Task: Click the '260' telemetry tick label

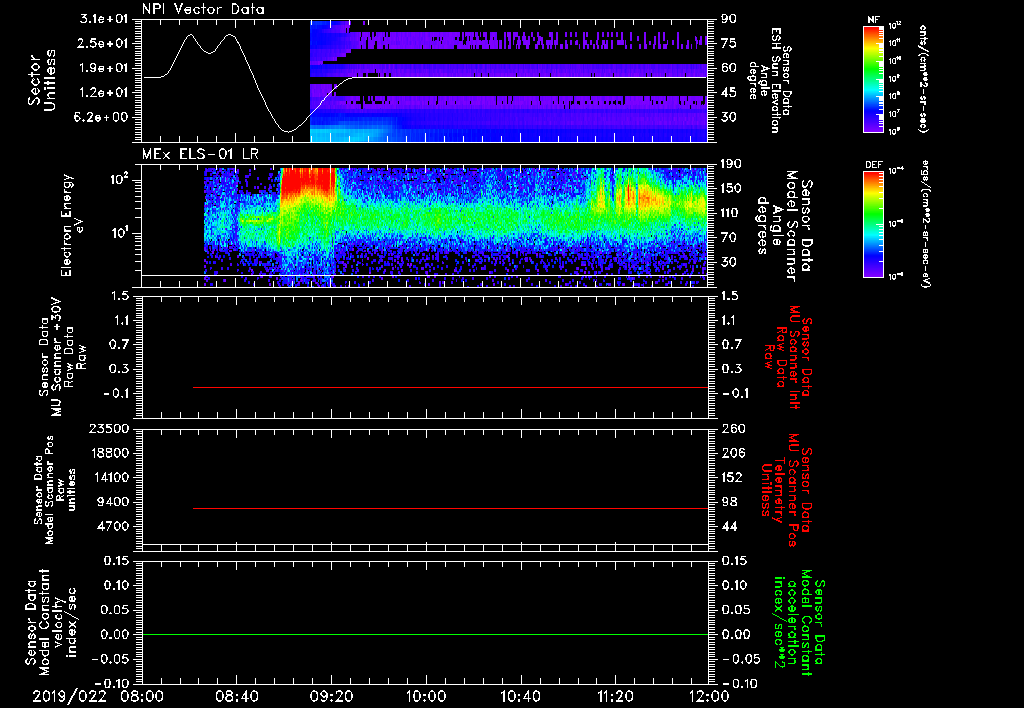Action: 732,429
